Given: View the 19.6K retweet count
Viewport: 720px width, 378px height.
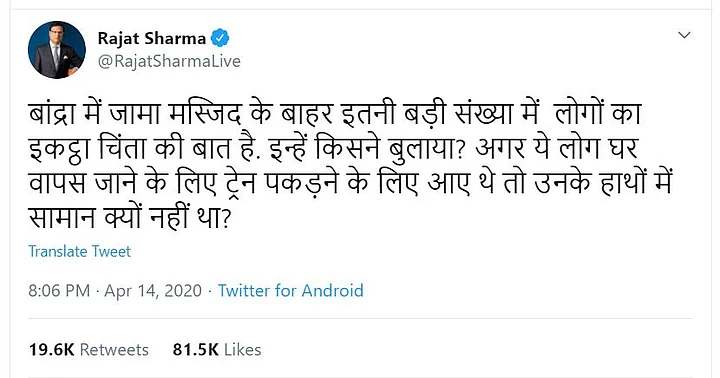Looking at the screenshot, I should pos(51,350).
